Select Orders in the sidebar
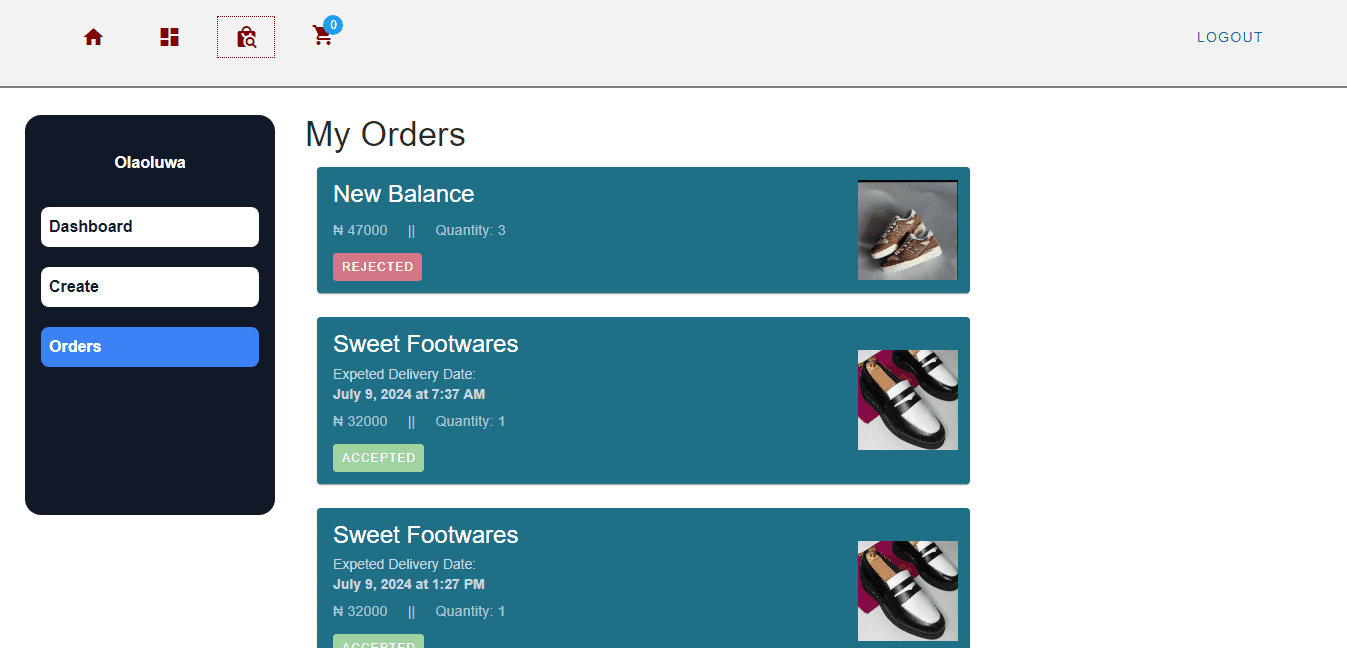Image resolution: width=1347 pixels, height=648 pixels. click(x=150, y=347)
